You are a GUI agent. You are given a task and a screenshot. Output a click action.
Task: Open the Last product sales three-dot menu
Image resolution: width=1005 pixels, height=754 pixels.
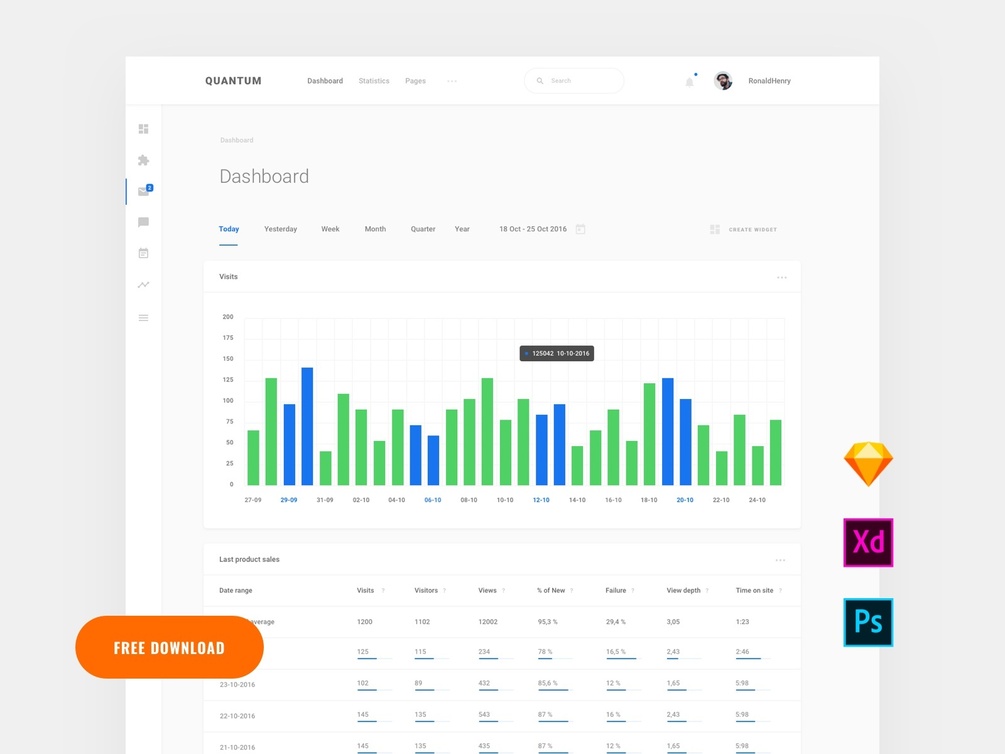pos(780,560)
